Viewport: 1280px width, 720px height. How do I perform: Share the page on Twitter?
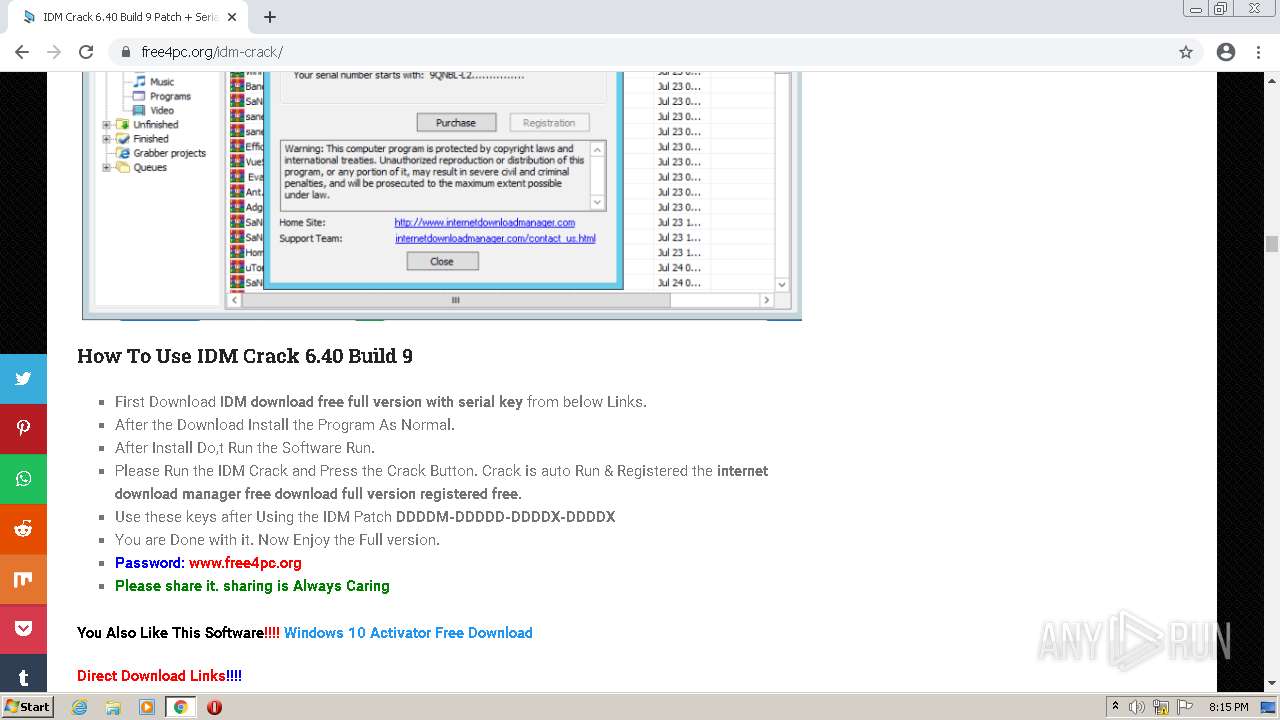click(x=23, y=379)
